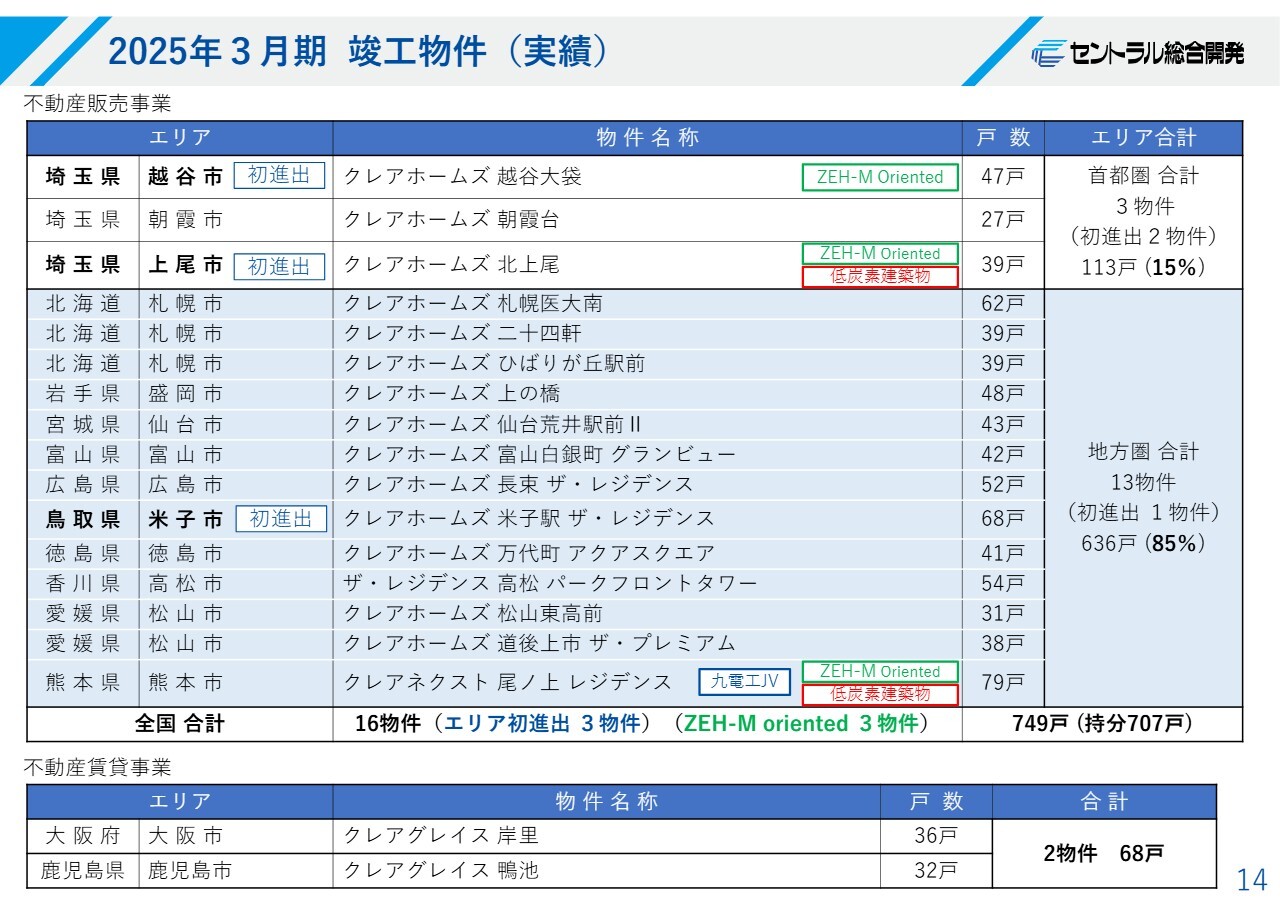Click the 九電工JV badge
This screenshot has height=904, width=1280.
745,682
